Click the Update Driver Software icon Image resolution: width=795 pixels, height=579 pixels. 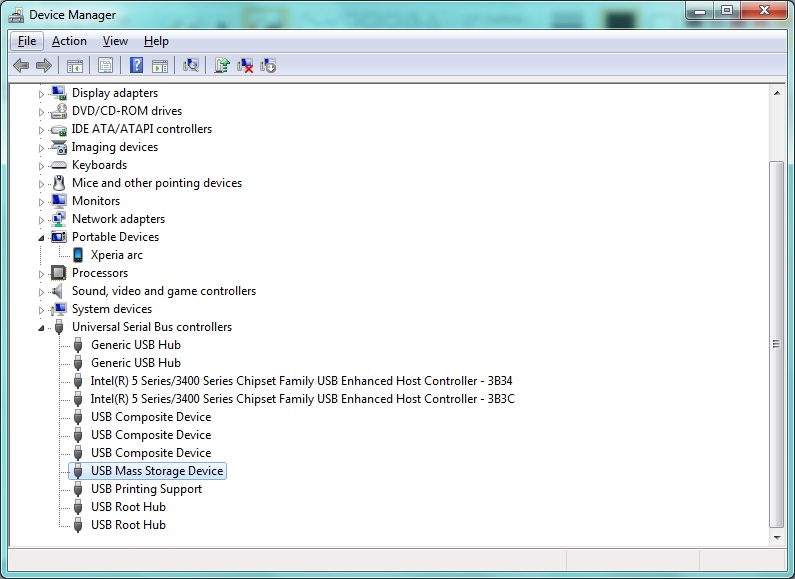coord(222,65)
